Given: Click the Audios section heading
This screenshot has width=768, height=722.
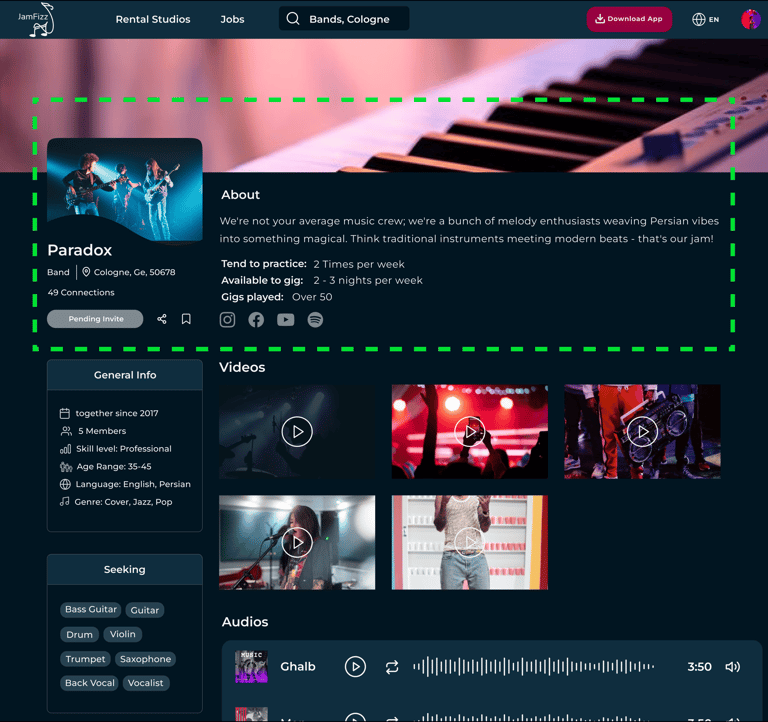Looking at the screenshot, I should pos(245,622).
